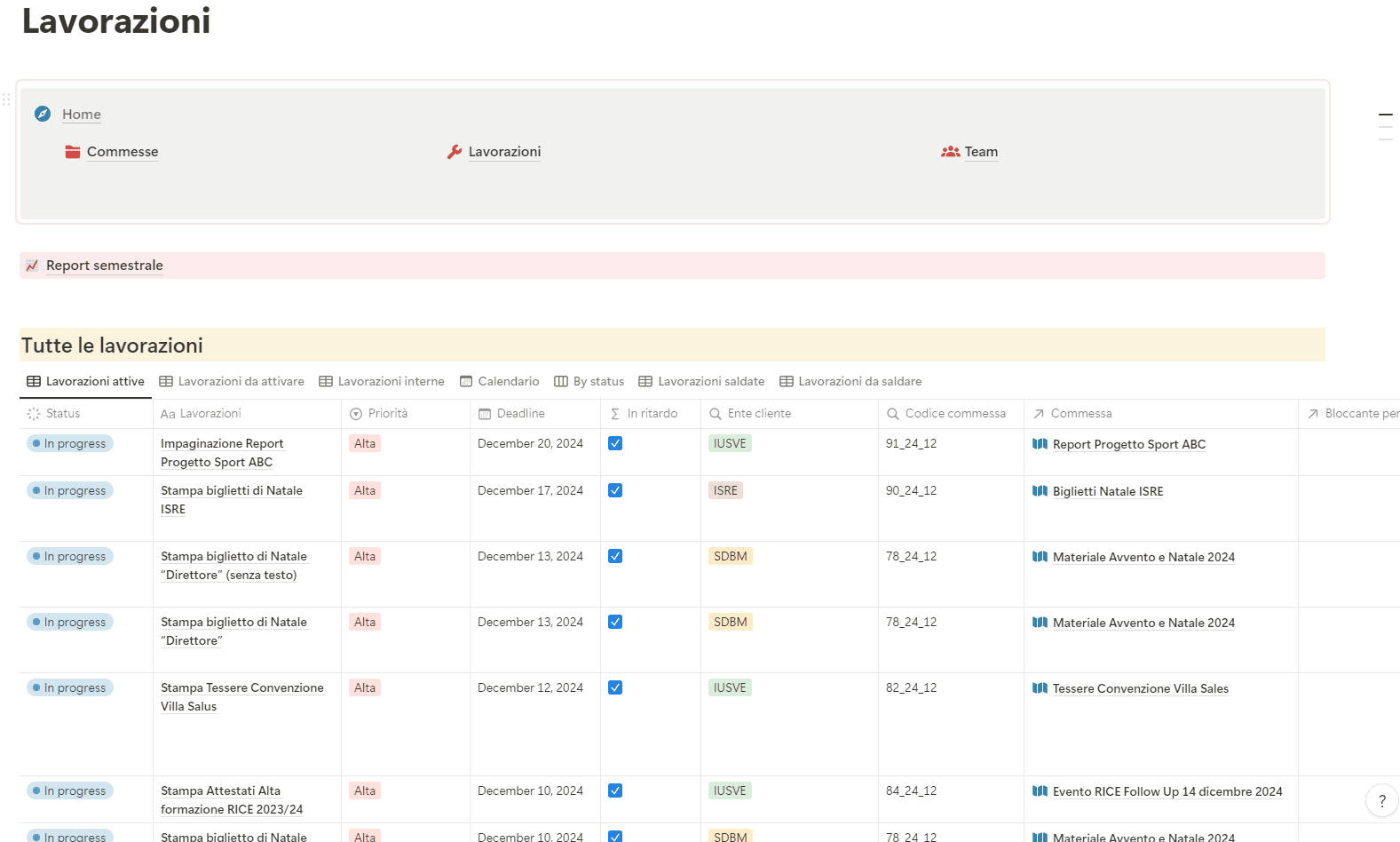Open the Home page link
This screenshot has height=842, width=1400.
click(x=82, y=114)
